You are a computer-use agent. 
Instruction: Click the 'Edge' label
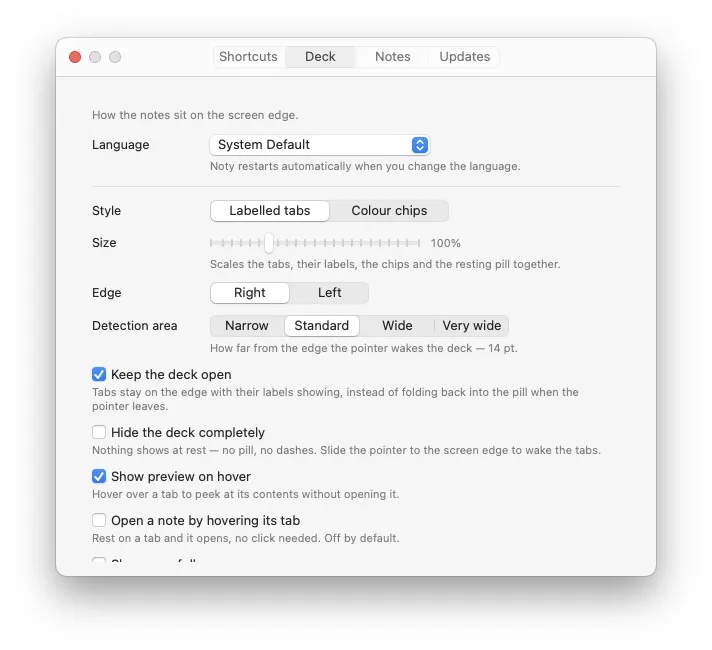tap(107, 293)
